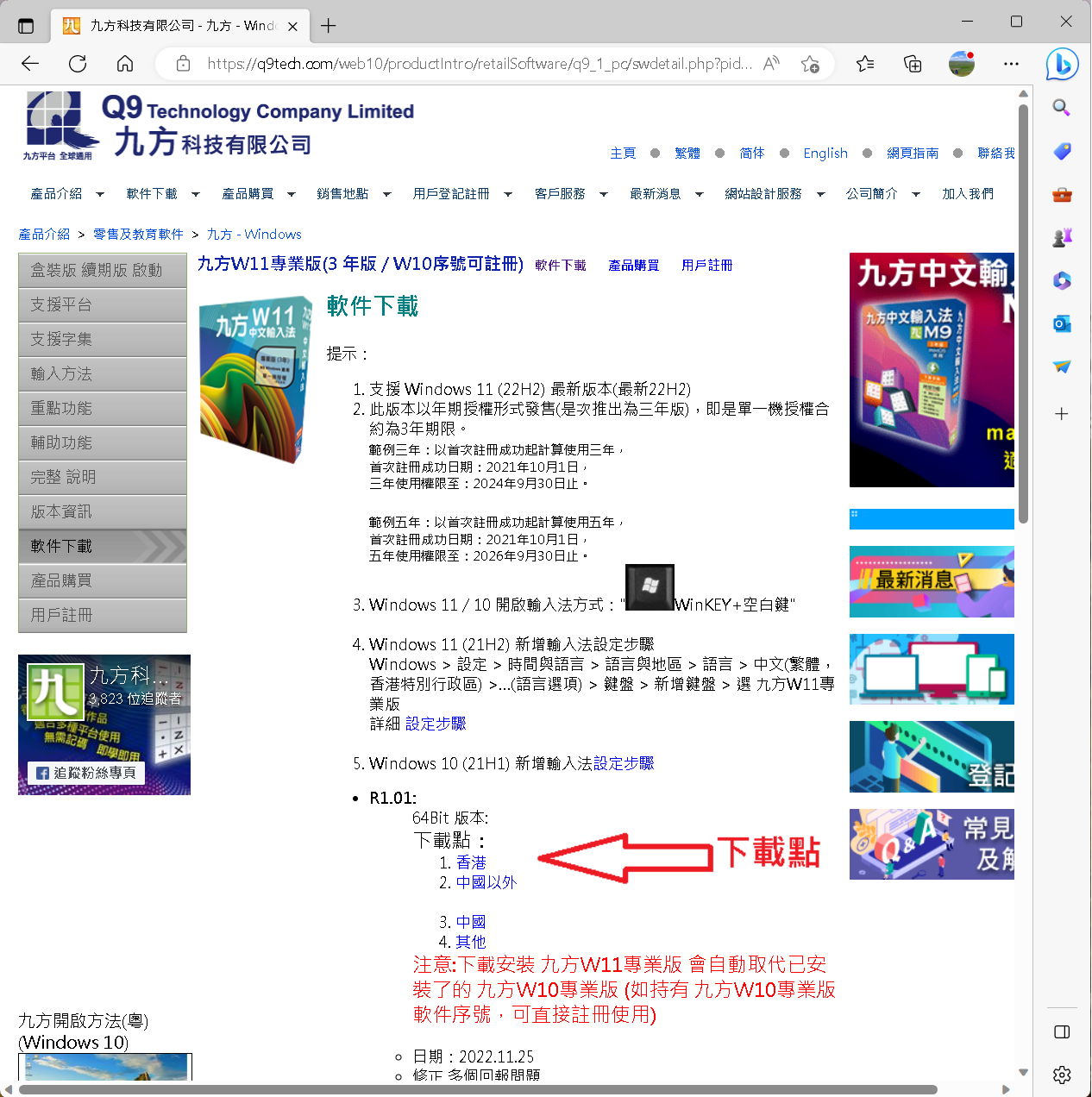Select 版本資訊 in side menu
The height and width of the screenshot is (1097, 1092).
click(103, 511)
